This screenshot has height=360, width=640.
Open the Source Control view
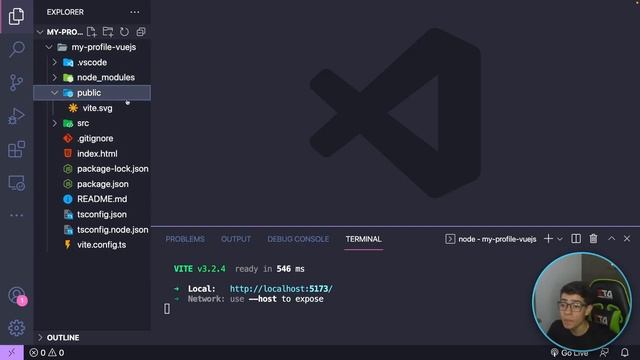[x=16, y=83]
